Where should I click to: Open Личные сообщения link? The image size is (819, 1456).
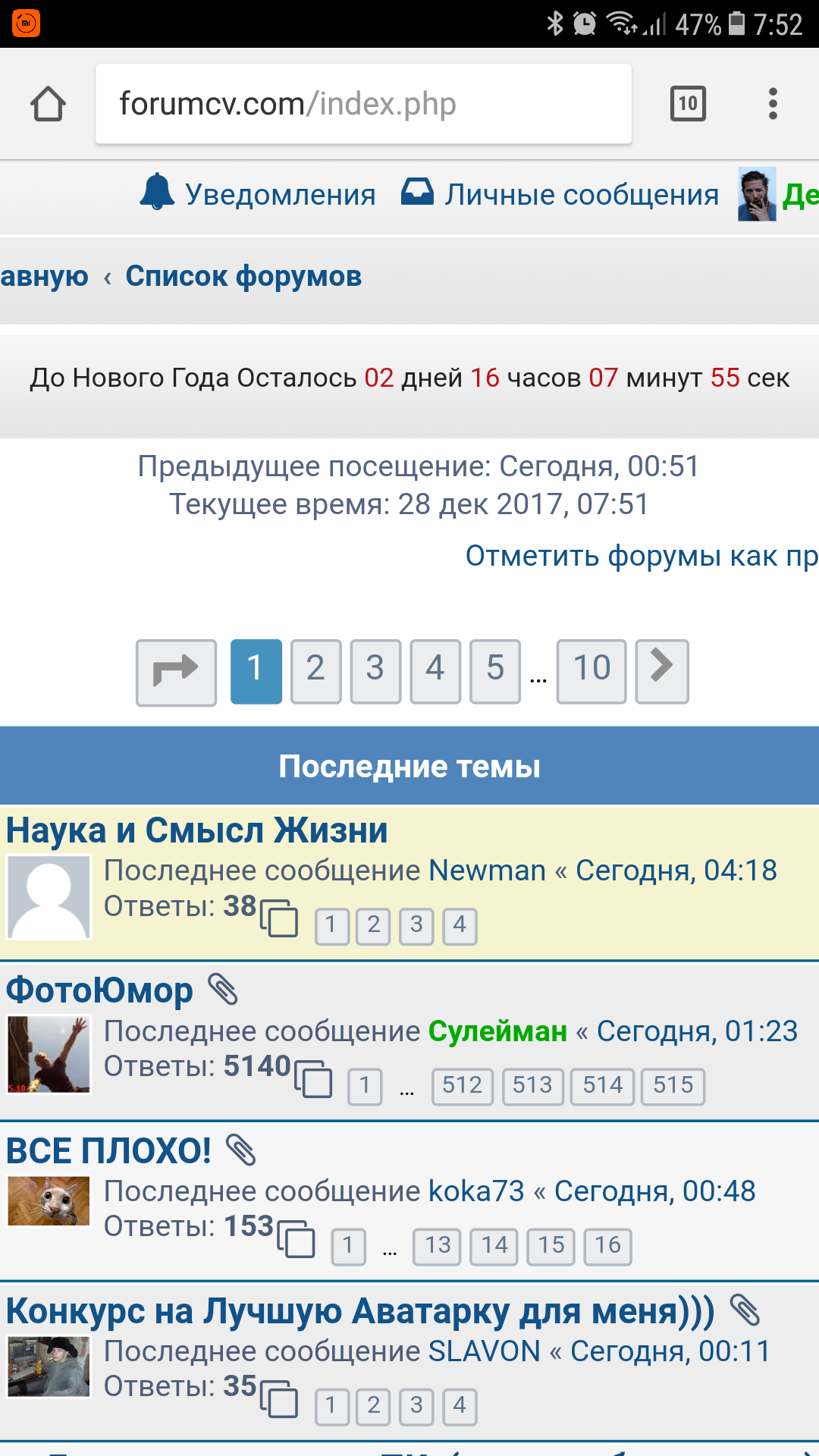tap(582, 195)
